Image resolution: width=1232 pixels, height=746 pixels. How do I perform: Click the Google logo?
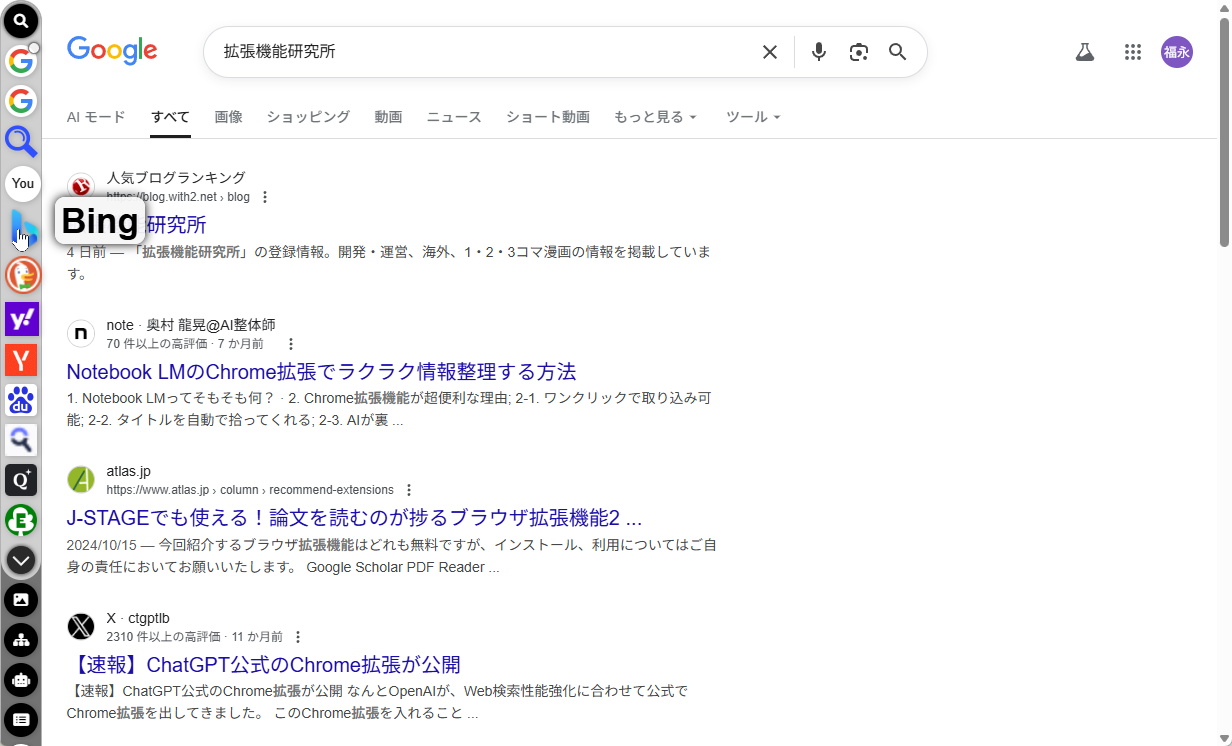click(112, 51)
